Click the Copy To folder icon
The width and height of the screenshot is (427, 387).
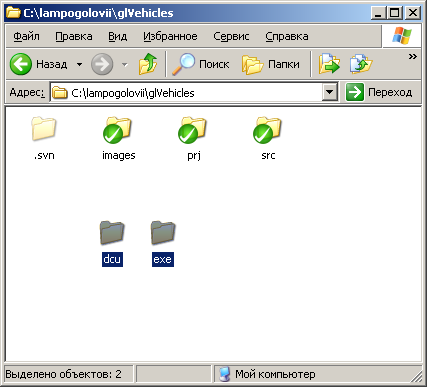(x=361, y=64)
